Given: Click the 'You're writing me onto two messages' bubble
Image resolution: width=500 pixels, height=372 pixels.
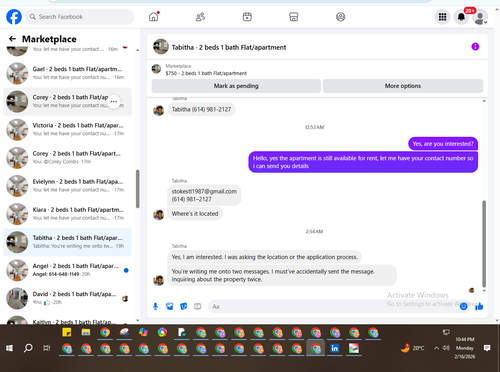Looking at the screenshot, I should pyautogui.click(x=282, y=275).
